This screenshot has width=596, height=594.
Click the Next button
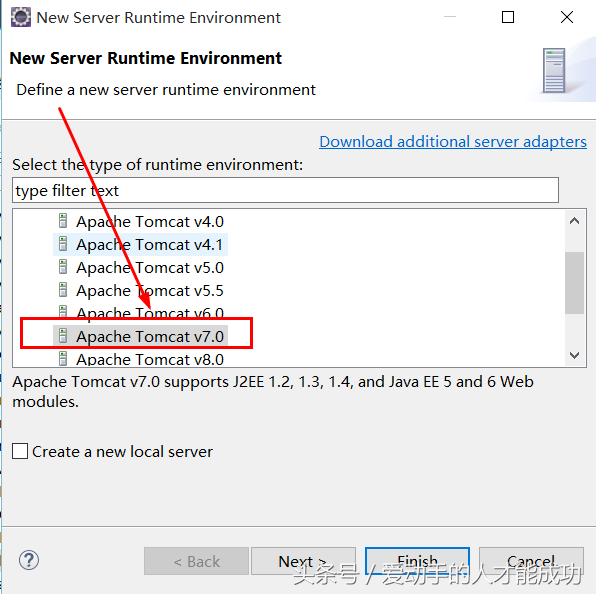[x=303, y=561]
